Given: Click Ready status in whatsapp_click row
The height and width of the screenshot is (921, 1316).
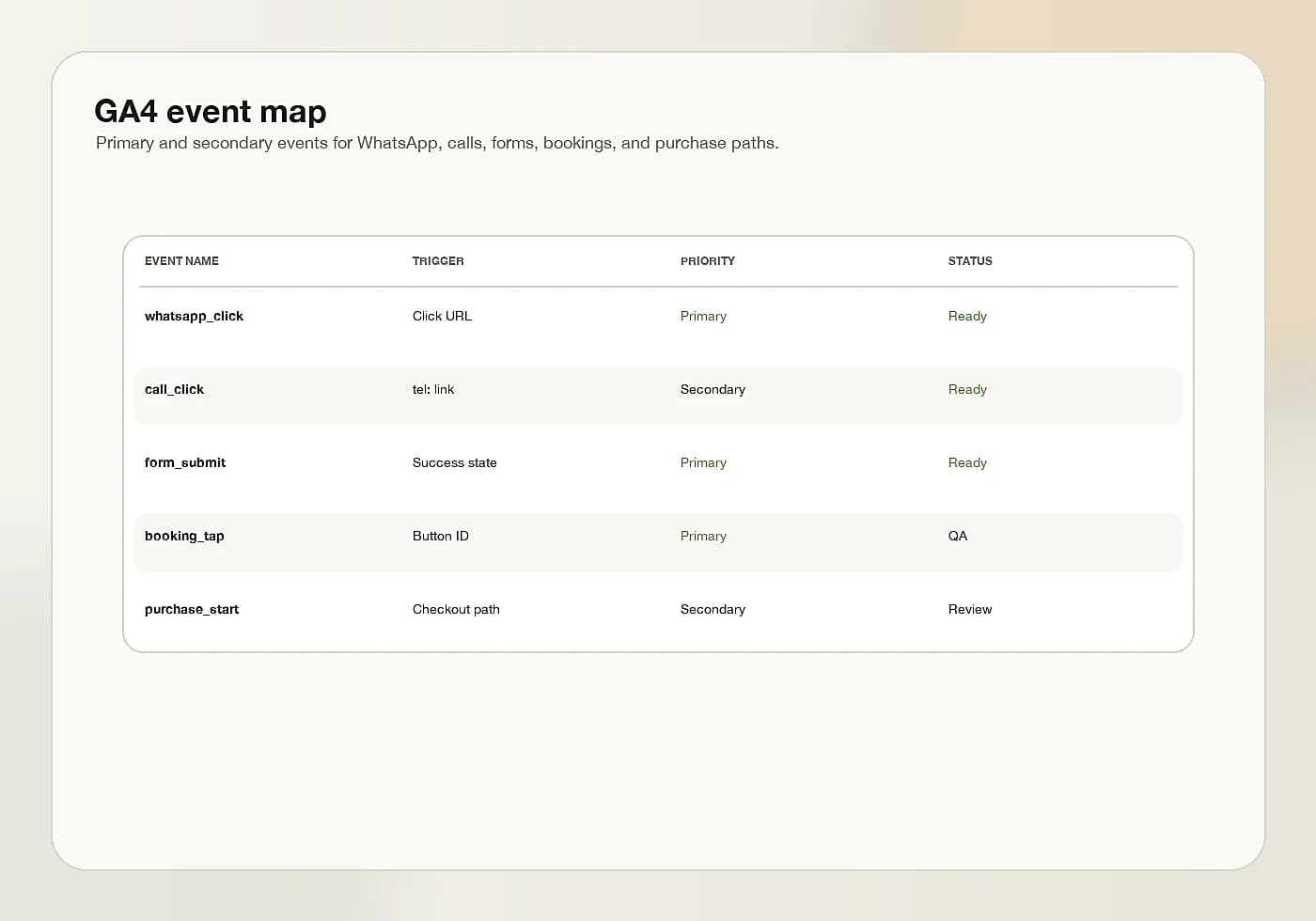Looking at the screenshot, I should tap(967, 316).
